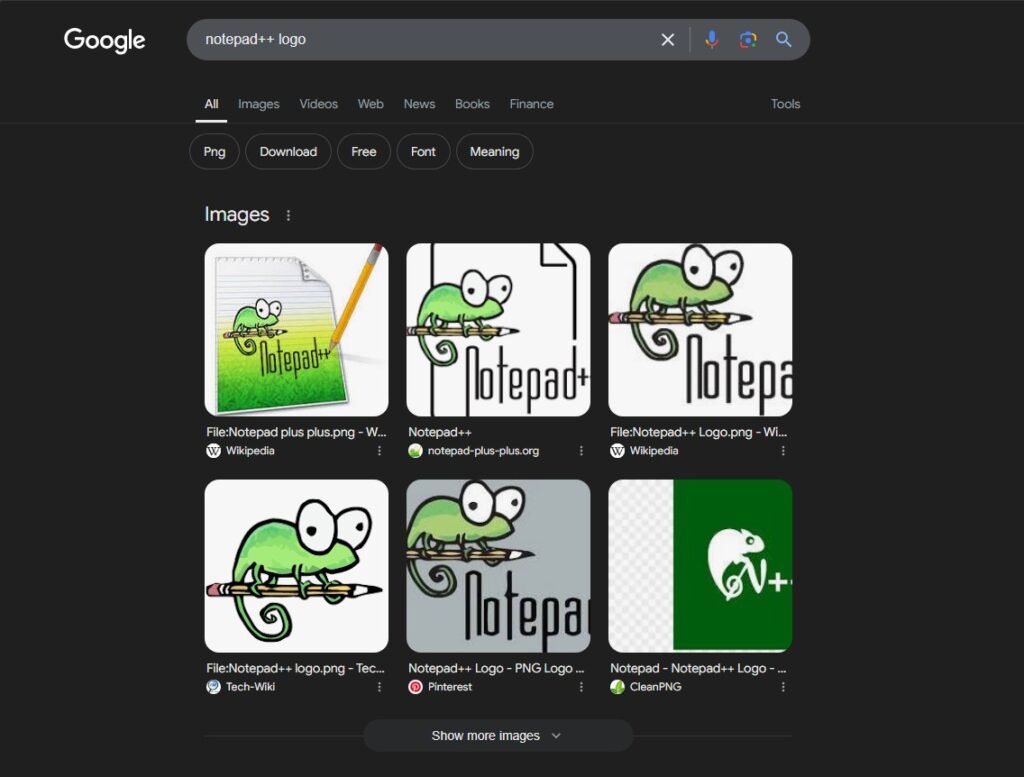Open the Books tab
The width and height of the screenshot is (1024, 777).
[472, 104]
